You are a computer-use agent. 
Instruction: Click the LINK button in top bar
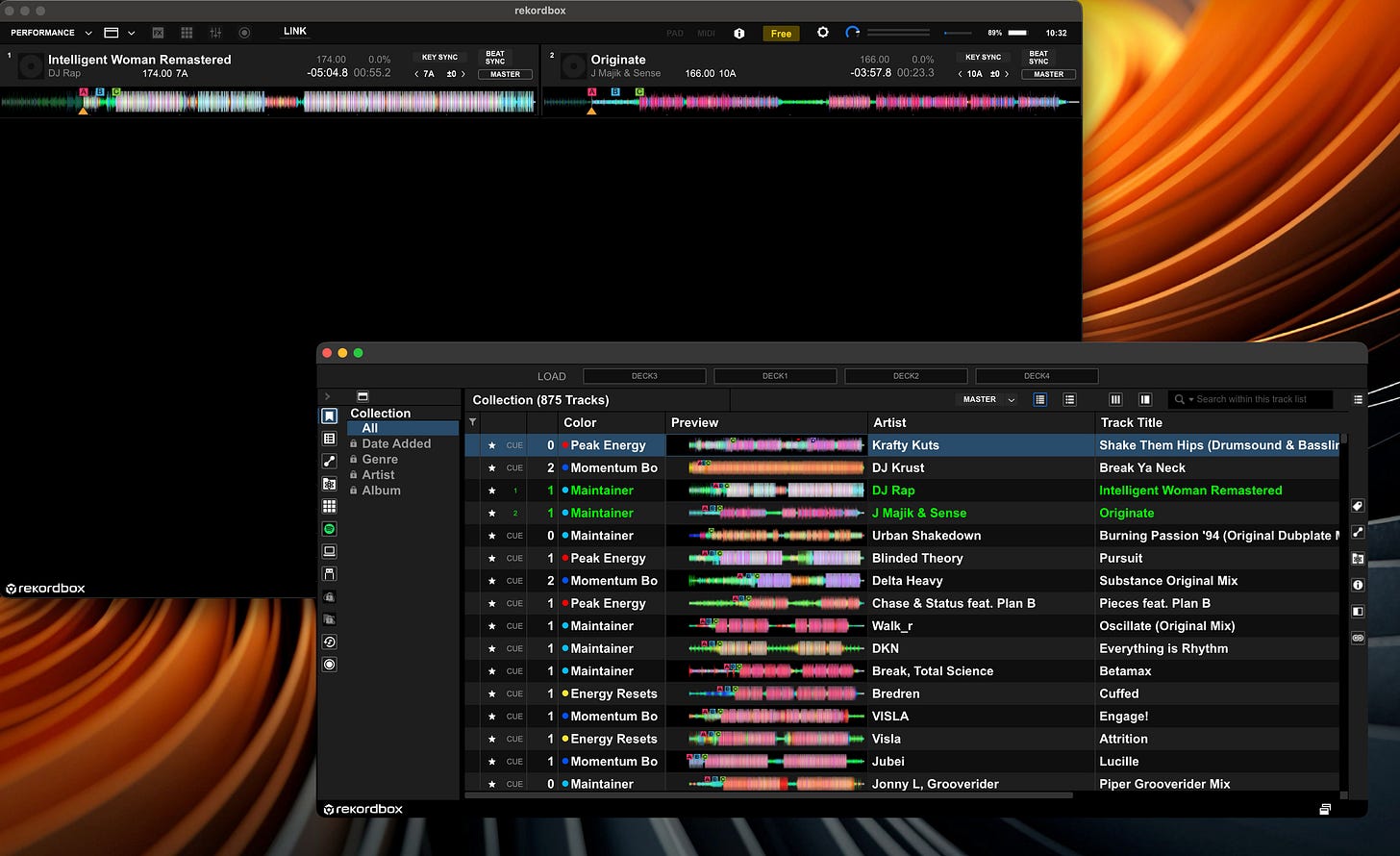click(x=295, y=32)
